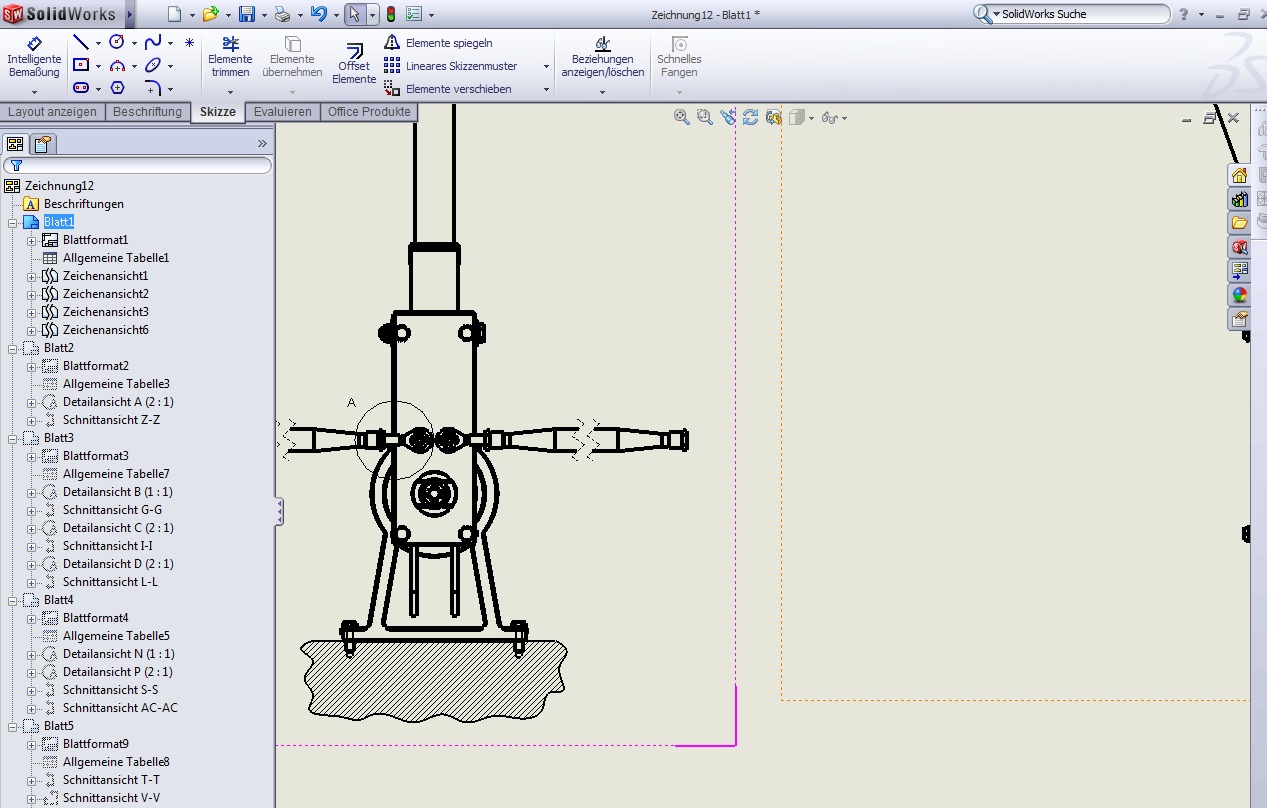Screen dimensions: 1267x808
Task: Select the Point sketch tool
Action: point(189,42)
